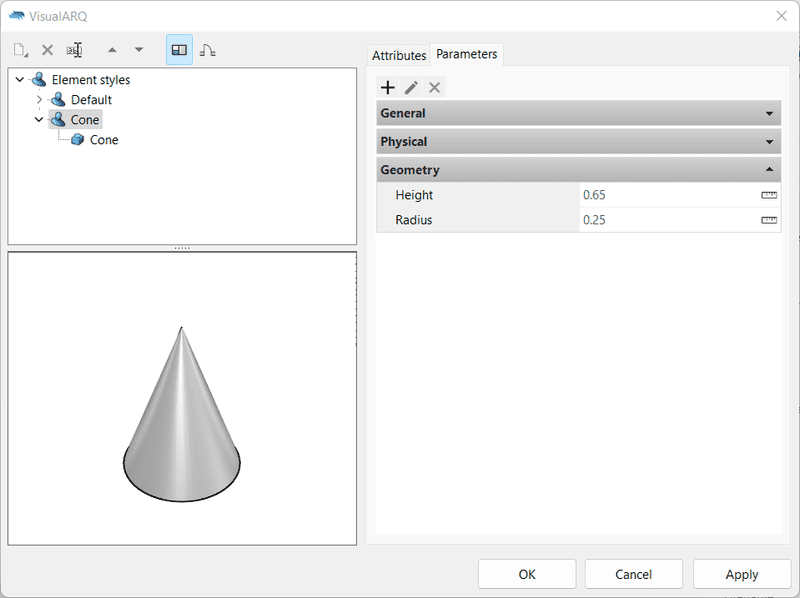Click the ruler icon beside Height
800x598 pixels.
tap(767, 195)
